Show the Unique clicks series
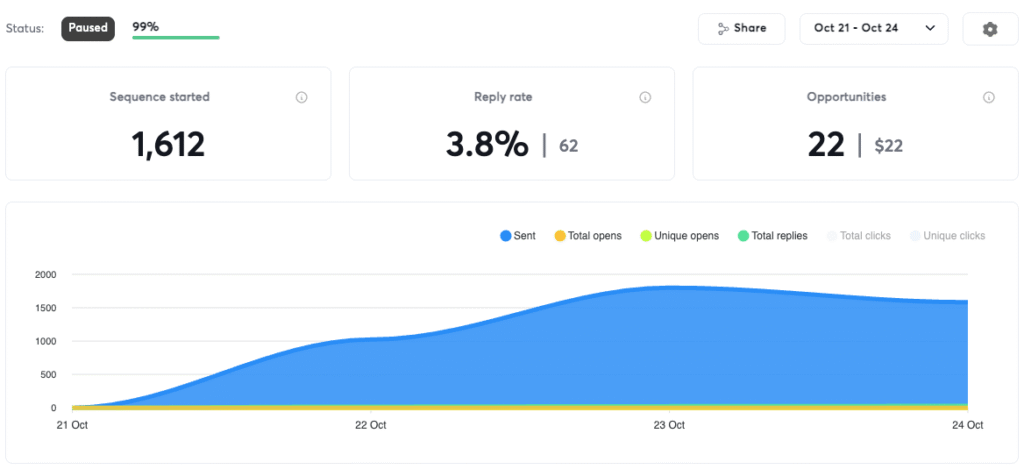 pyautogui.click(x=948, y=236)
